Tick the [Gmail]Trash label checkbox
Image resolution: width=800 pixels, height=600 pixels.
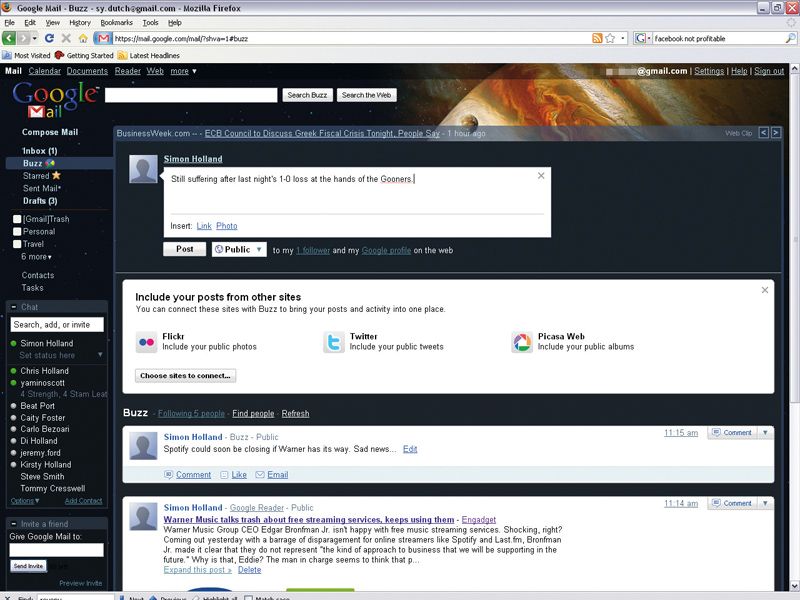coord(17,219)
